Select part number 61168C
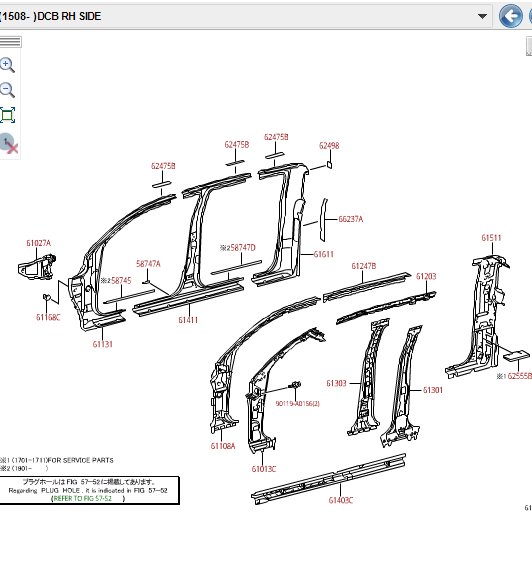Image resolution: width=532 pixels, height=567 pixels. (x=48, y=317)
